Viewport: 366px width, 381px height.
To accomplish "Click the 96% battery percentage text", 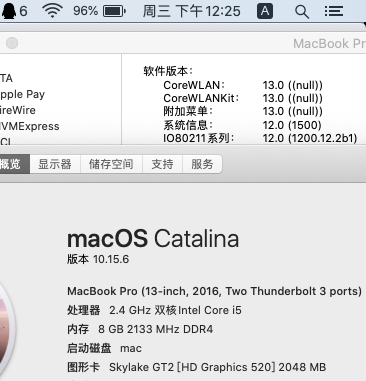I will coord(85,11).
